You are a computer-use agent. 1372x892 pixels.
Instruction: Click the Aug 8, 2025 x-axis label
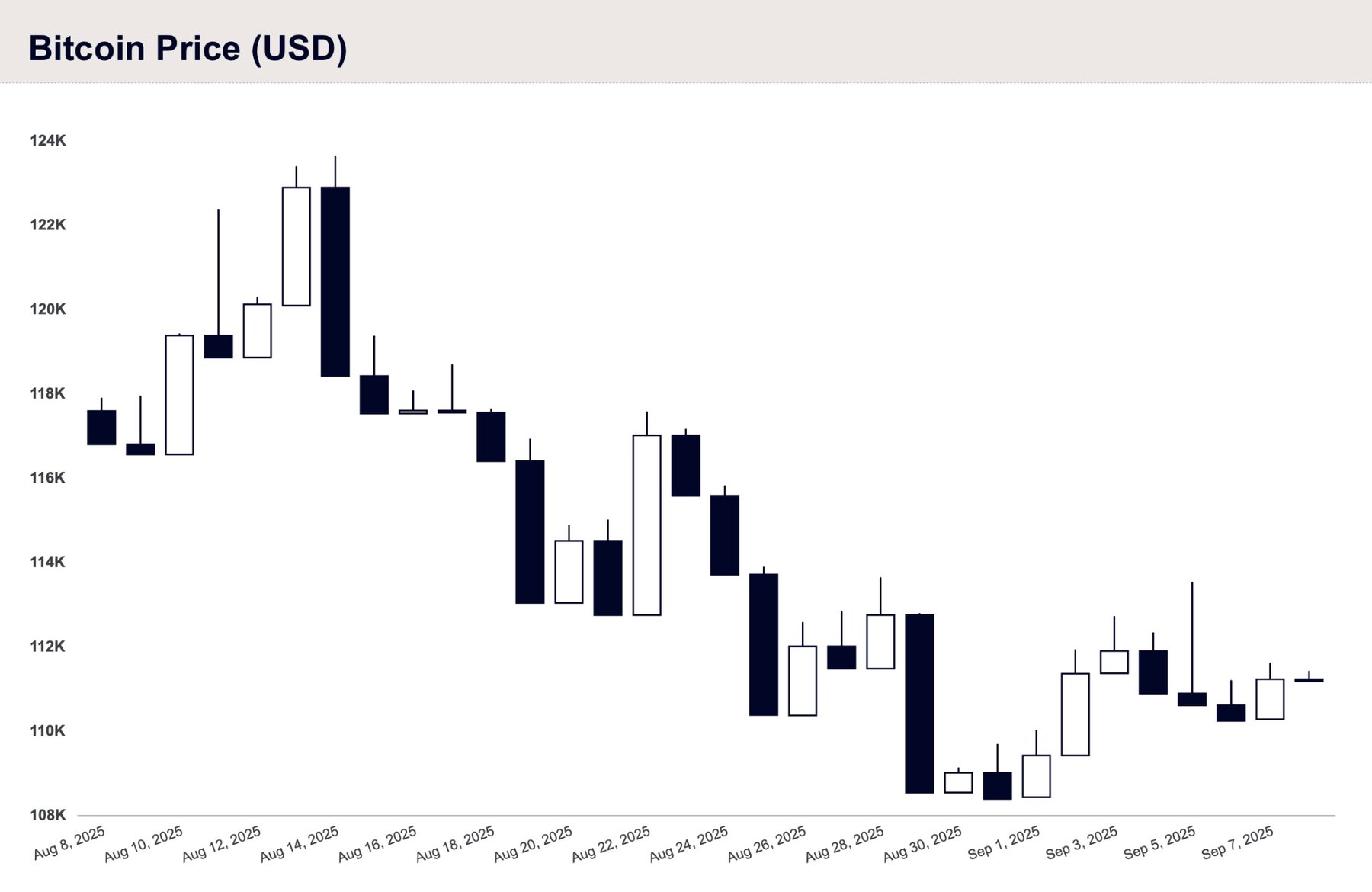point(69,842)
